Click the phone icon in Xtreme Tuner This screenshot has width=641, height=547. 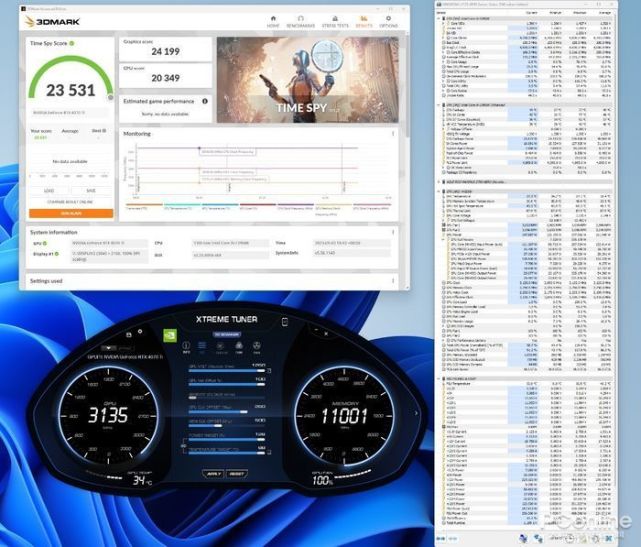point(285,322)
